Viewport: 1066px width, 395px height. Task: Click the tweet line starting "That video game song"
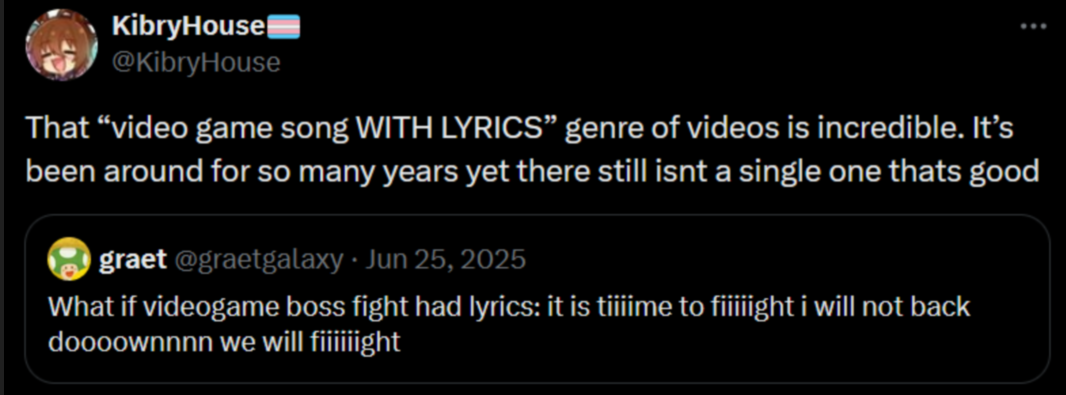pyautogui.click(x=520, y=128)
